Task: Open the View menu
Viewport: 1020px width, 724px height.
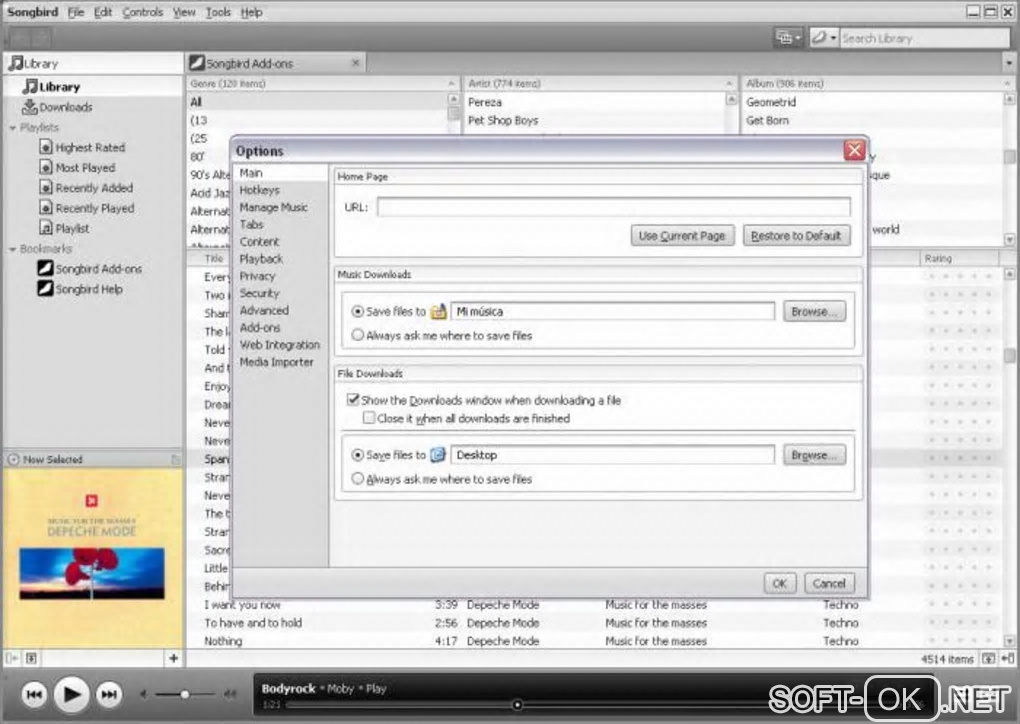Action: [184, 12]
